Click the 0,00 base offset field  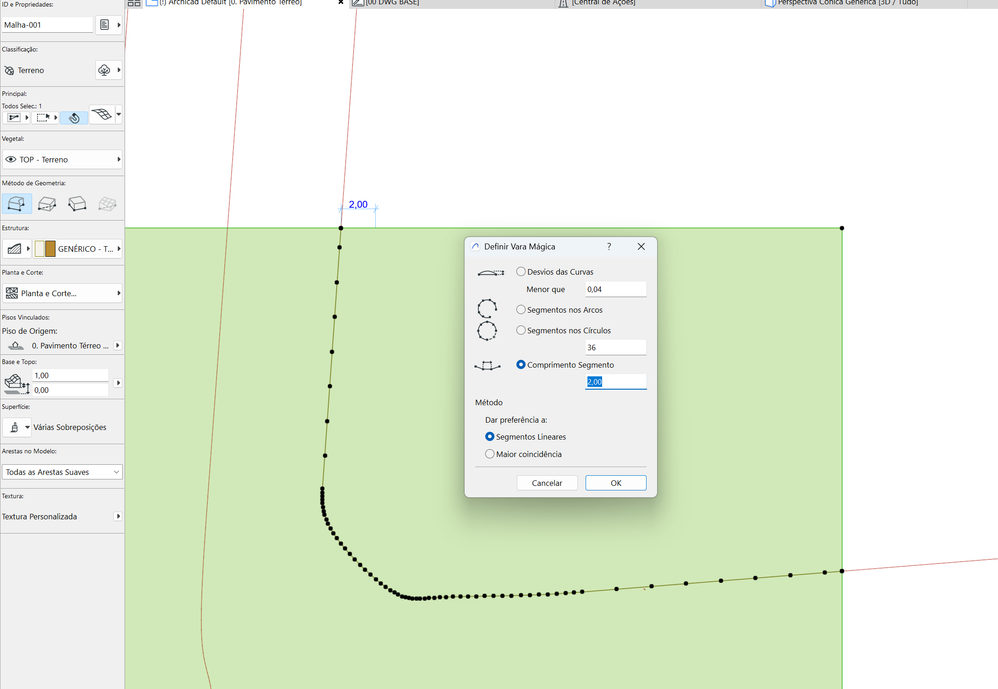tap(70, 390)
